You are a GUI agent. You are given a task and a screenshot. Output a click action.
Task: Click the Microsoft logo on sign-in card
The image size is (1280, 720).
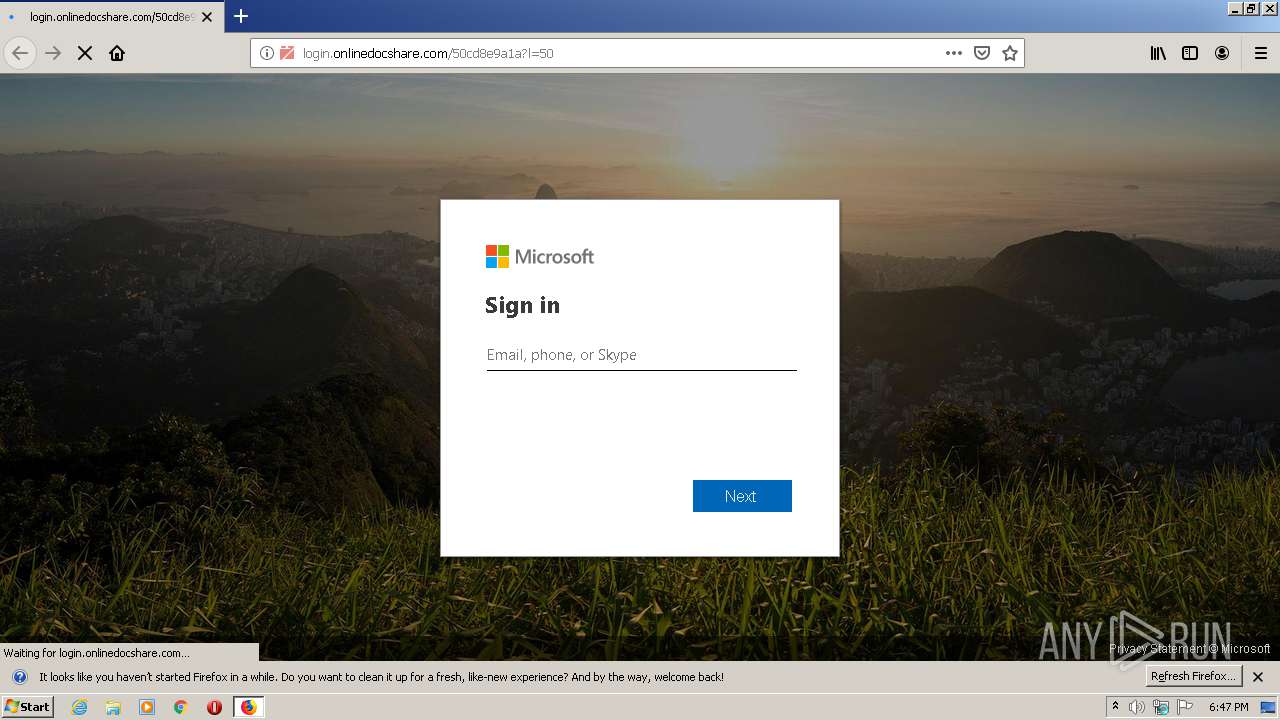[540, 257]
